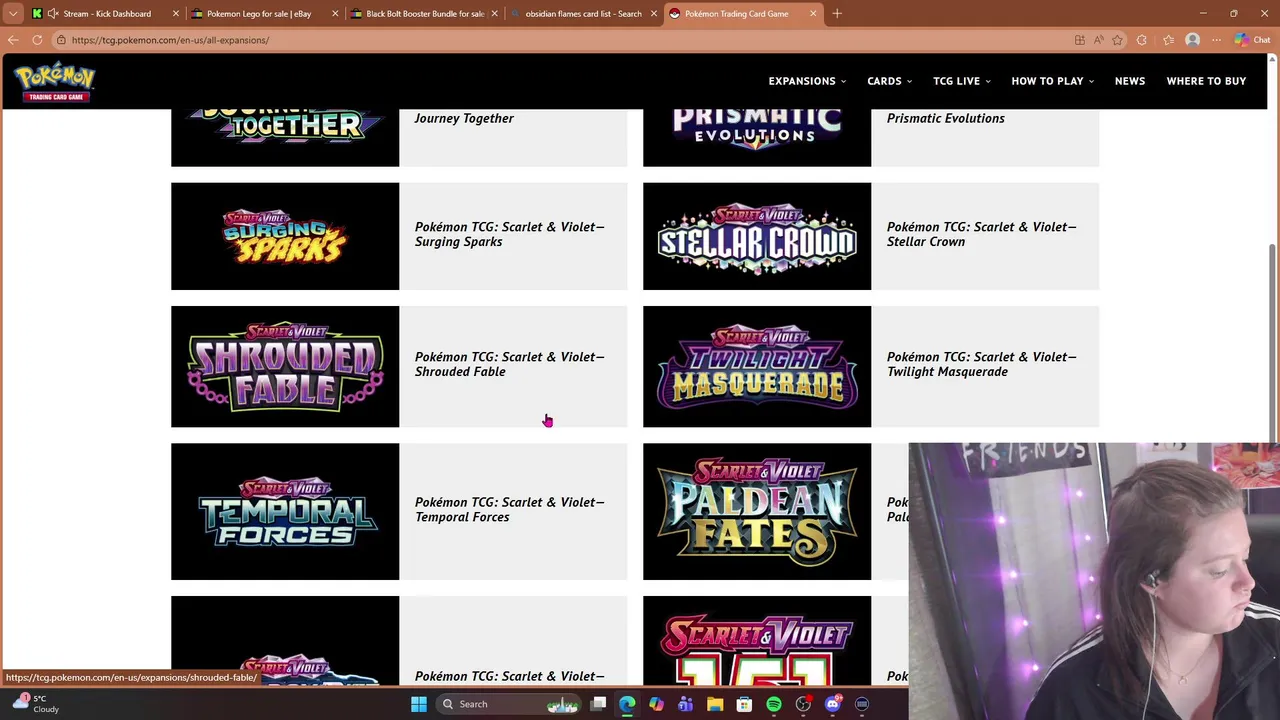Open Microsoft Edge from the taskbar

pyautogui.click(x=627, y=704)
